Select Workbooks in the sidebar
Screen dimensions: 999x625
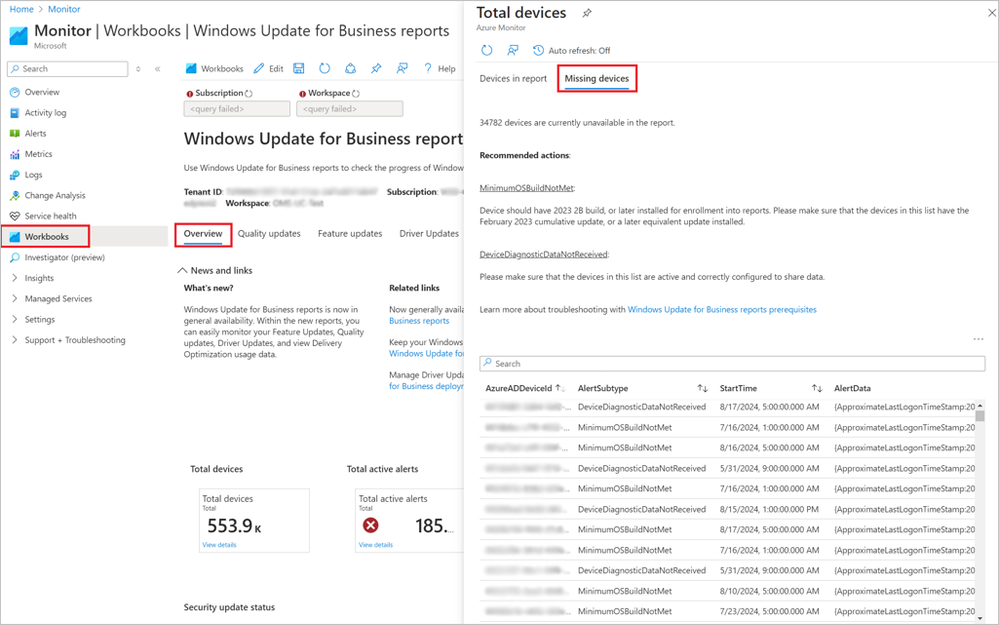click(x=45, y=236)
